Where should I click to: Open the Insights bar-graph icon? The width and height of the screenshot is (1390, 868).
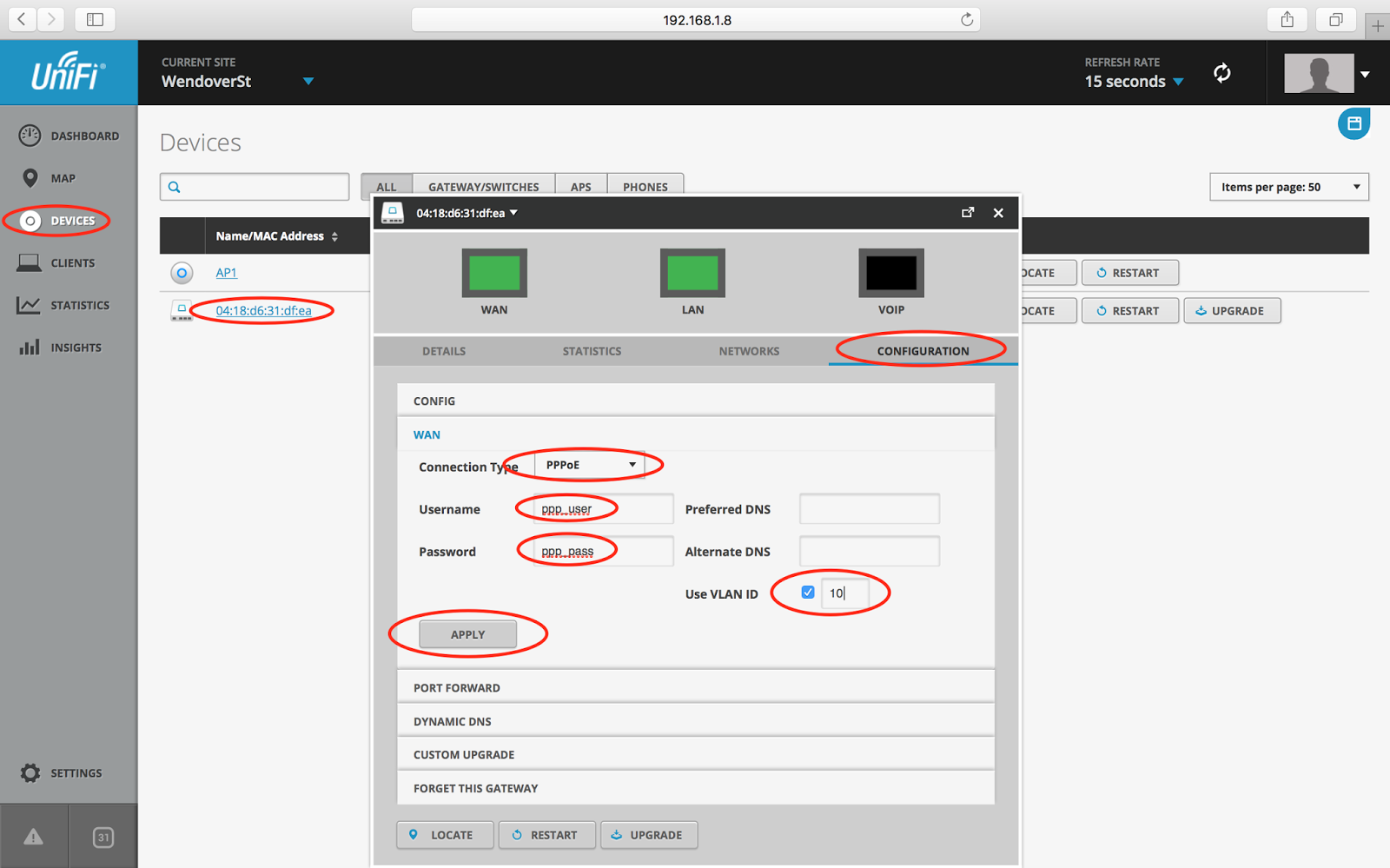point(30,348)
